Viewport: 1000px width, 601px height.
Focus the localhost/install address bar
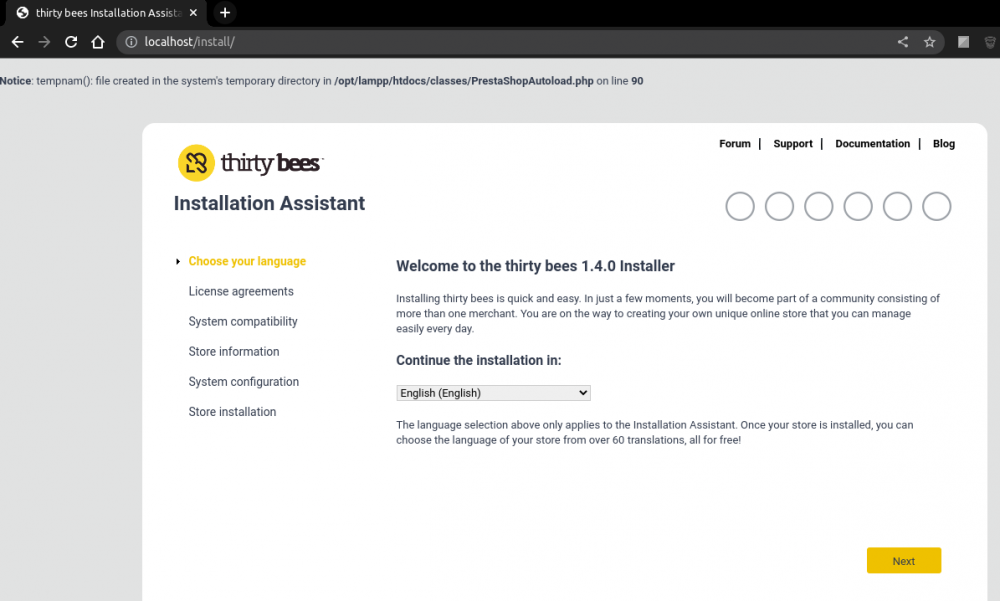pos(500,42)
